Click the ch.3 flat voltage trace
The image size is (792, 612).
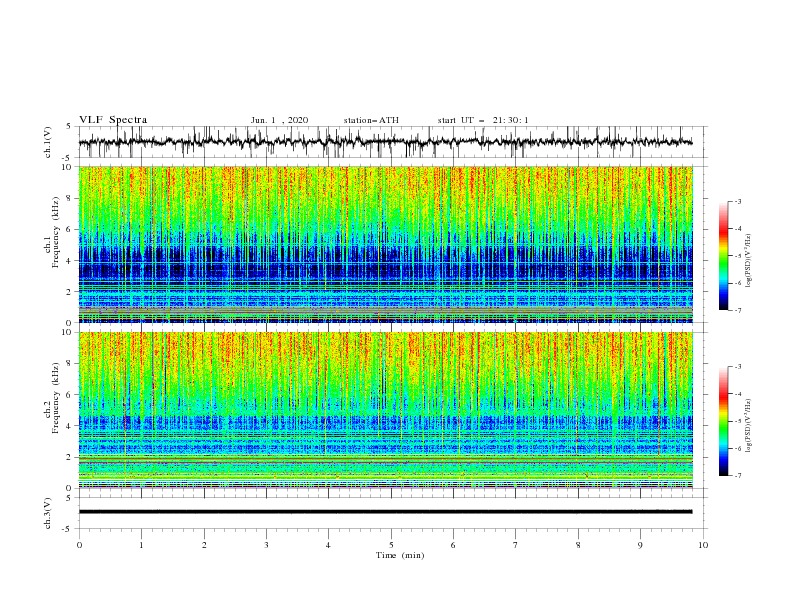pyautogui.click(x=386, y=512)
